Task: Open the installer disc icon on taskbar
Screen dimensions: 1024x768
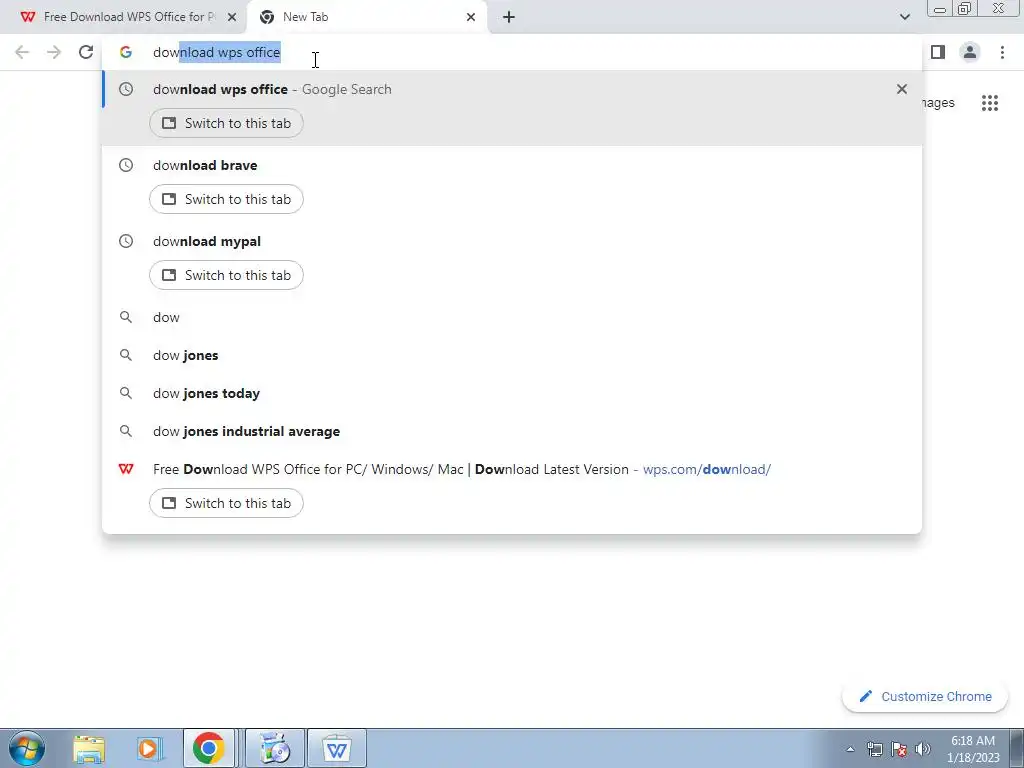Action: [x=275, y=748]
